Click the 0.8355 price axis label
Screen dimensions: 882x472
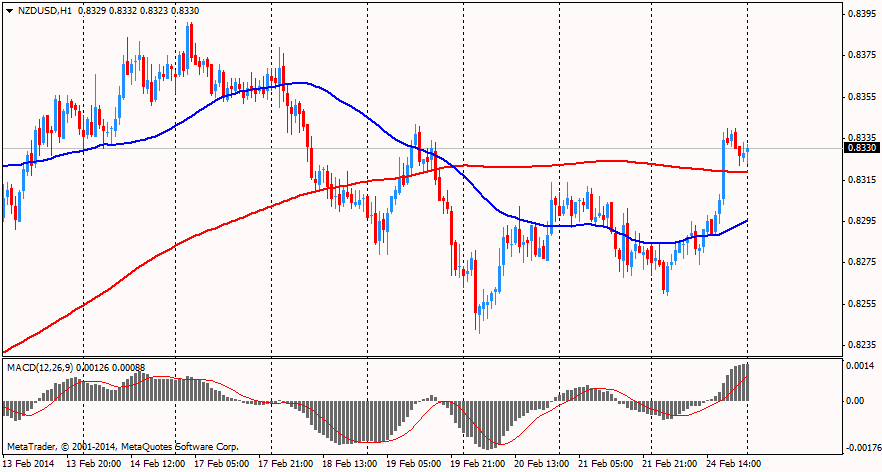click(861, 97)
